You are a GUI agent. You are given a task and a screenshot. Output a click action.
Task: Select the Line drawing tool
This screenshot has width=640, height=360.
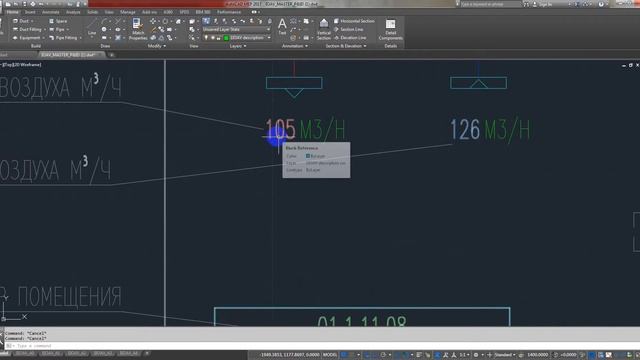tap(92, 27)
